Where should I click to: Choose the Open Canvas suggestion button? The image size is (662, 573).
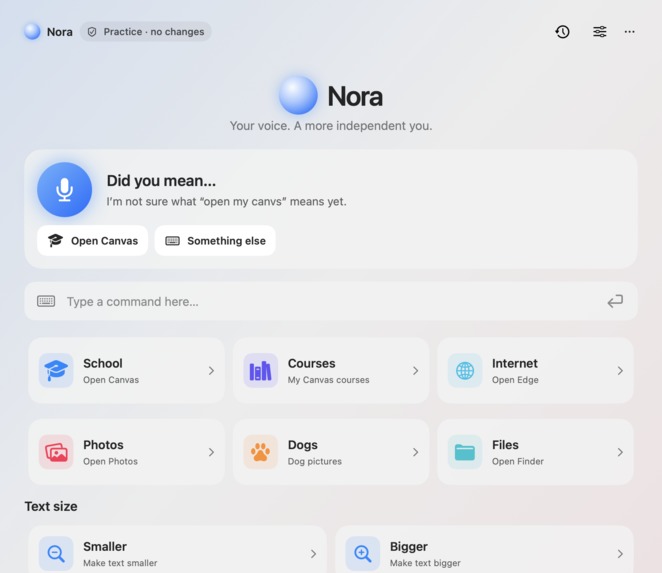(92, 241)
